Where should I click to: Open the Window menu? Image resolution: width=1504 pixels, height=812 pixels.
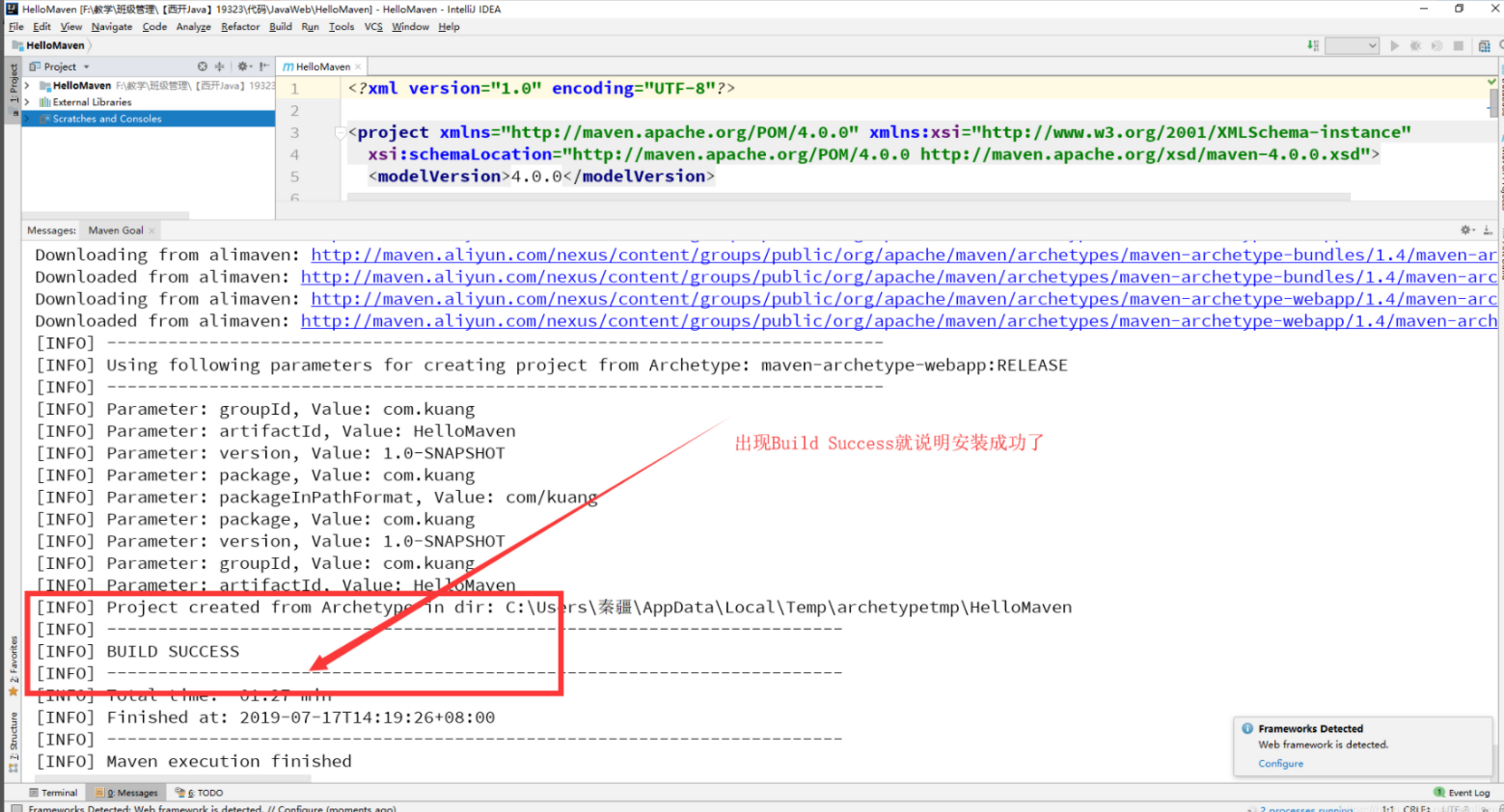410,27
